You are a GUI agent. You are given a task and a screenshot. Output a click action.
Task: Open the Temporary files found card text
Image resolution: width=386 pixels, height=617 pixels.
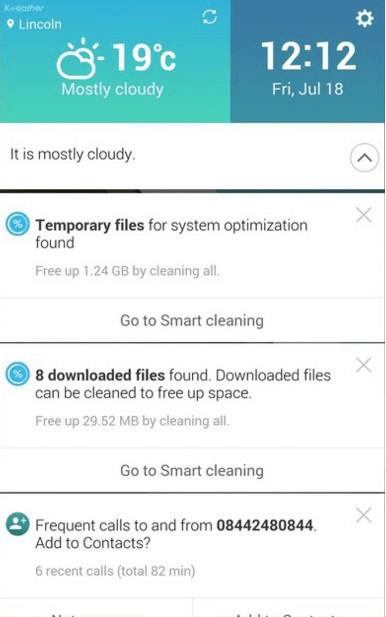172,234
